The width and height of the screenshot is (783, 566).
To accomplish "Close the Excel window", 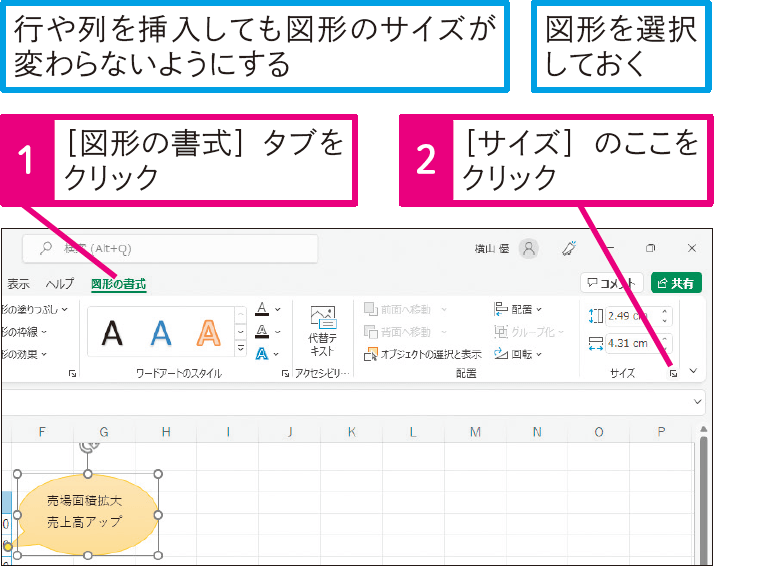I will (692, 248).
